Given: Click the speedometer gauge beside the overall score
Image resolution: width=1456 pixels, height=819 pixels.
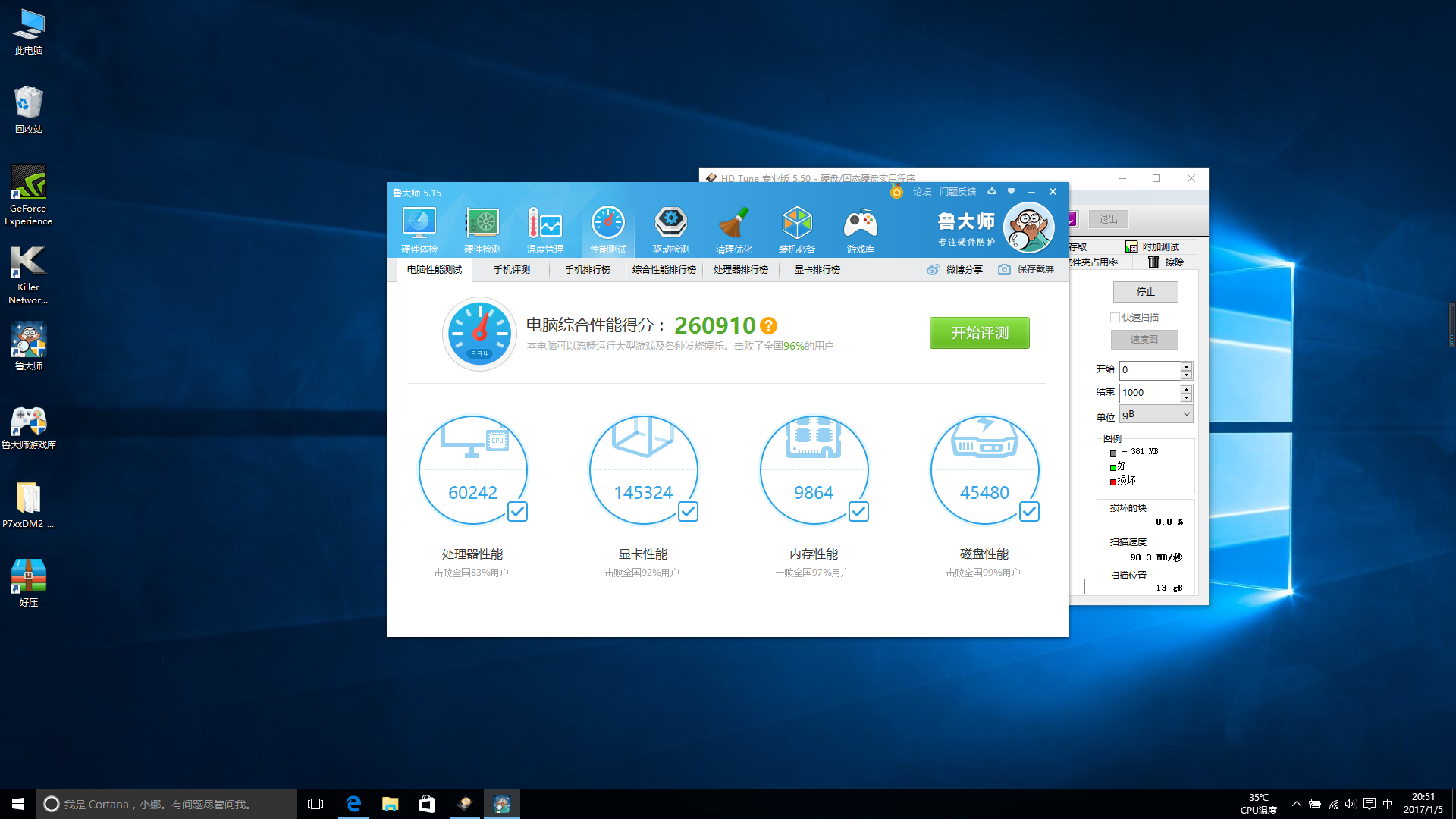Looking at the screenshot, I should coord(479,334).
